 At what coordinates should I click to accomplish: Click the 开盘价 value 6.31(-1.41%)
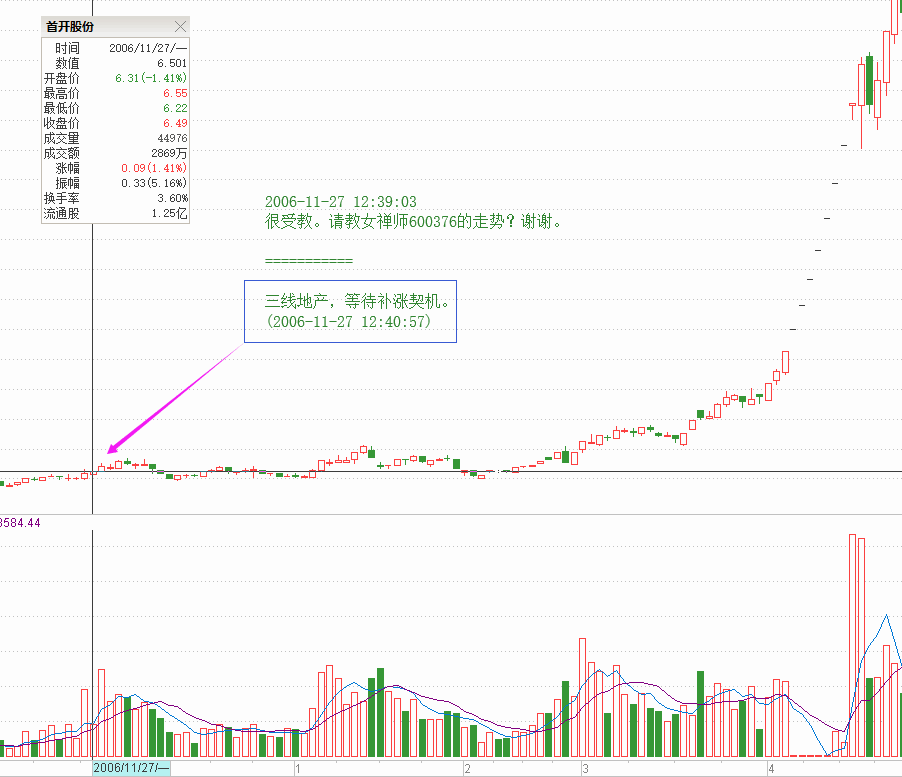[x=151, y=78]
